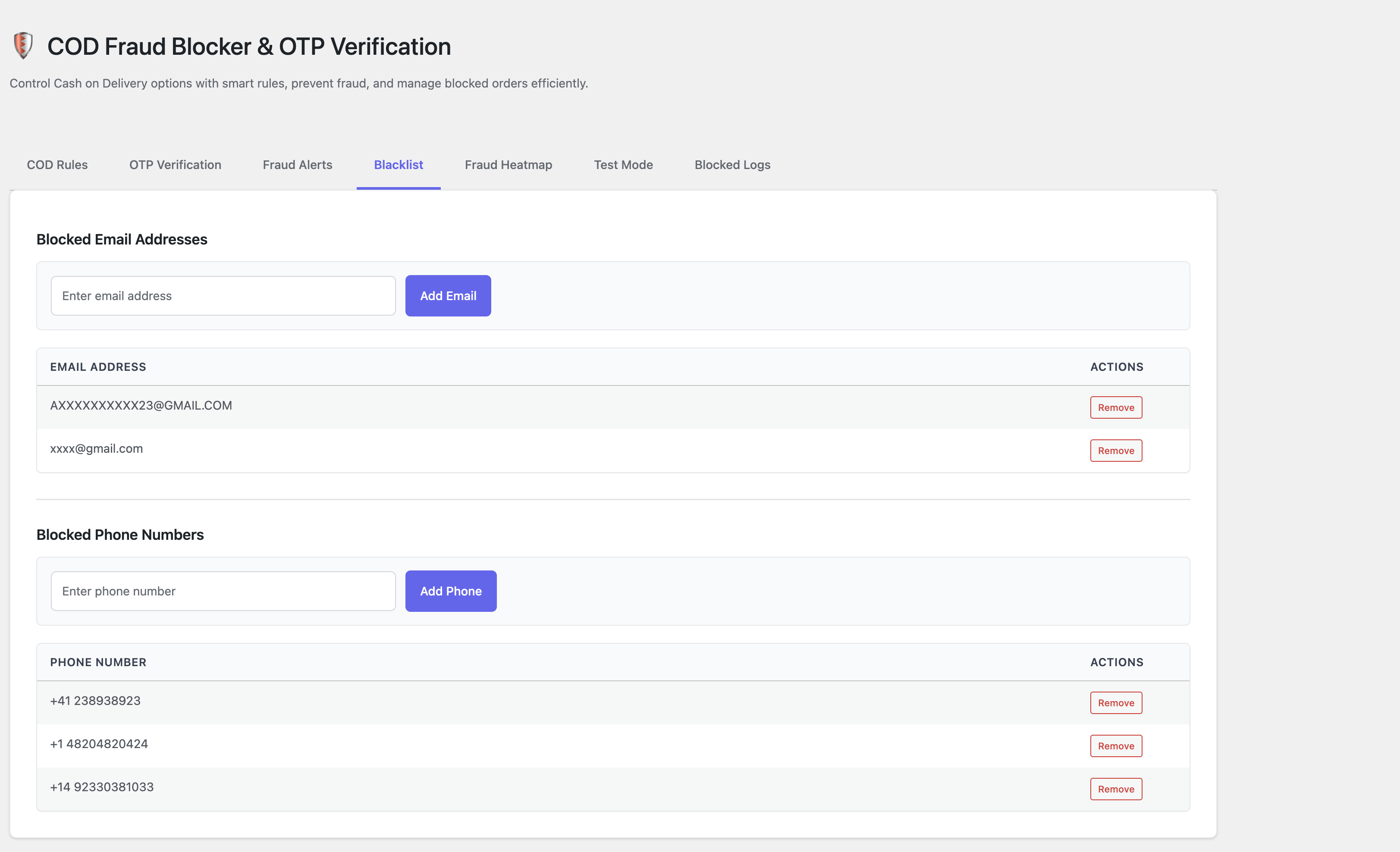Switch to the Blacklist tab
The image size is (1400, 852).
click(x=398, y=165)
